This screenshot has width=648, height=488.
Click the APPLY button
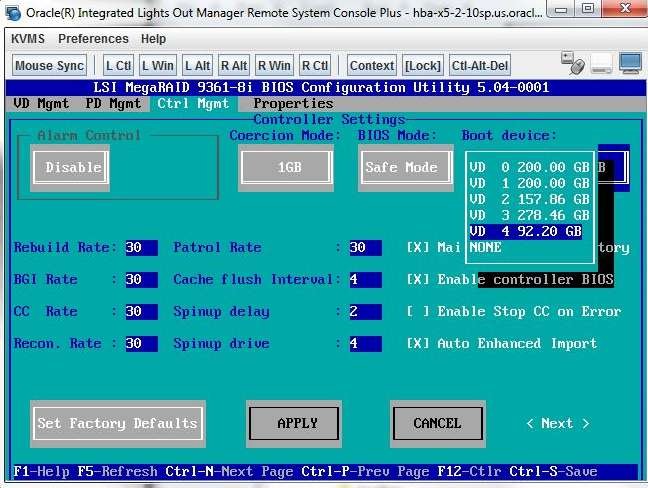pos(294,423)
